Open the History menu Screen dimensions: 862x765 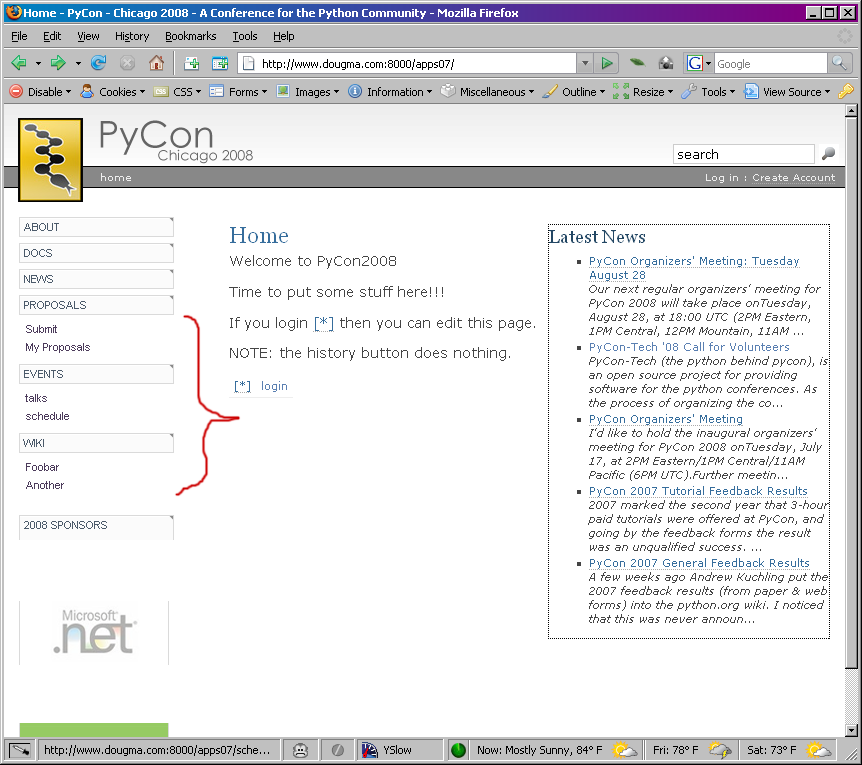[132, 36]
